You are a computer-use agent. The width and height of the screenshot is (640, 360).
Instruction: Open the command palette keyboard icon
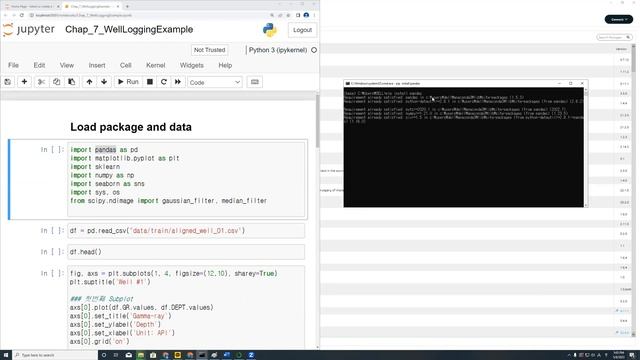pyautogui.click(x=255, y=82)
